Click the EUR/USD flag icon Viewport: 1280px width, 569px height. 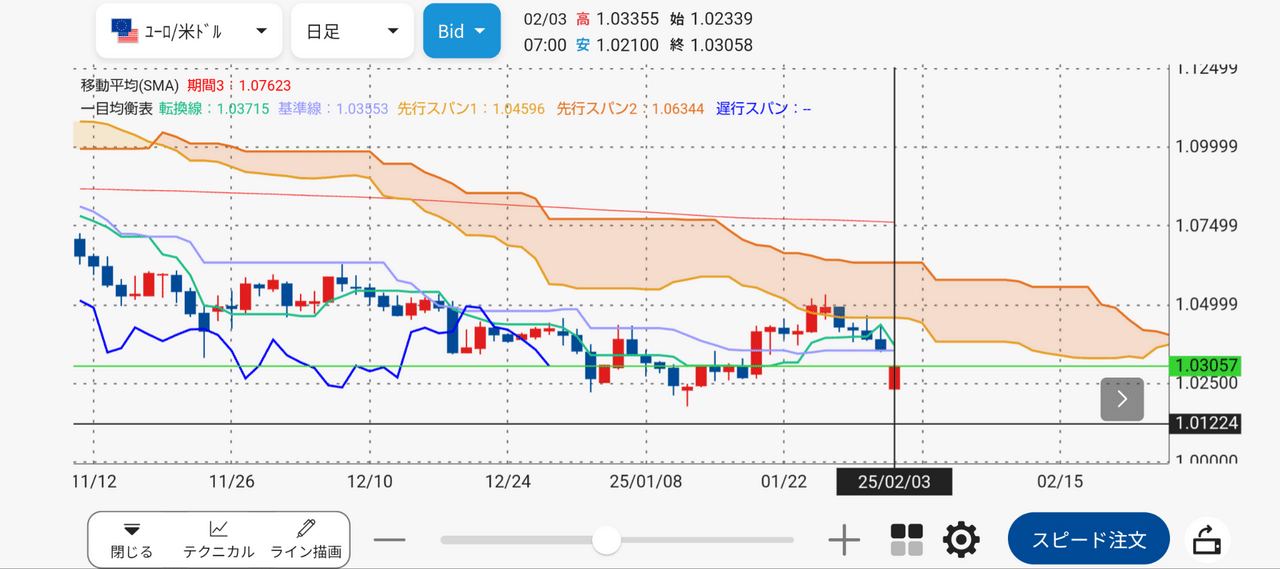coord(125,31)
